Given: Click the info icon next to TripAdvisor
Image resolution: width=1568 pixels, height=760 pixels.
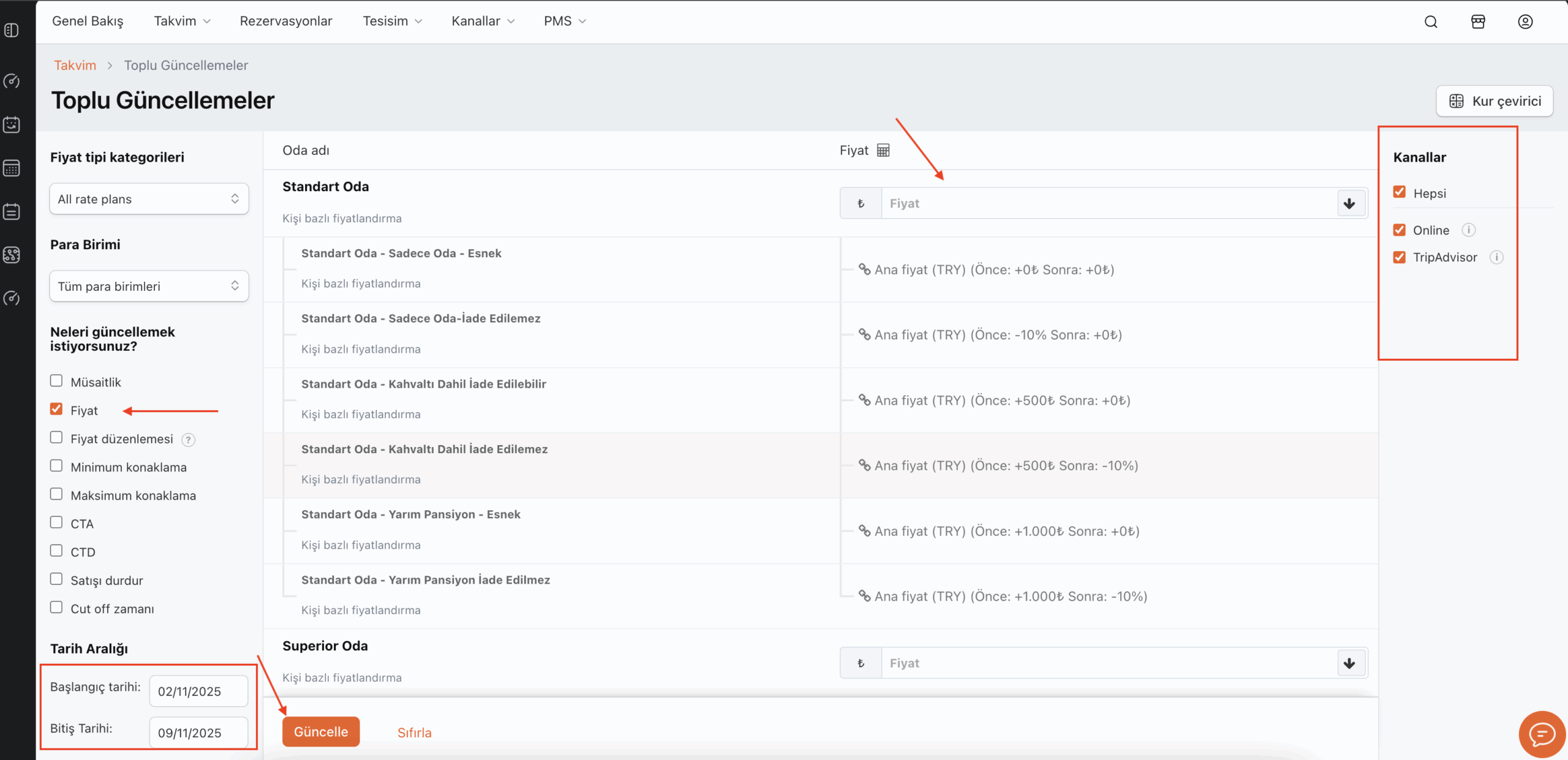Looking at the screenshot, I should point(1496,257).
